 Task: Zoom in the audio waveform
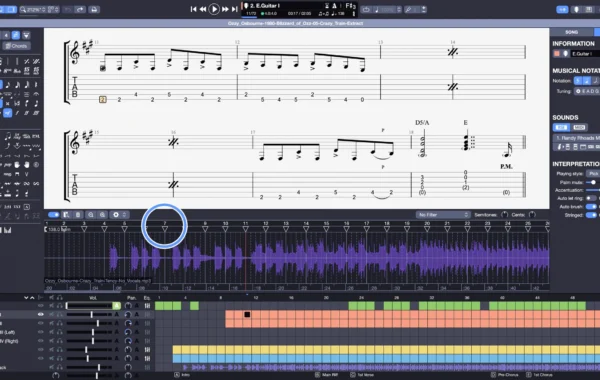(x=103, y=215)
